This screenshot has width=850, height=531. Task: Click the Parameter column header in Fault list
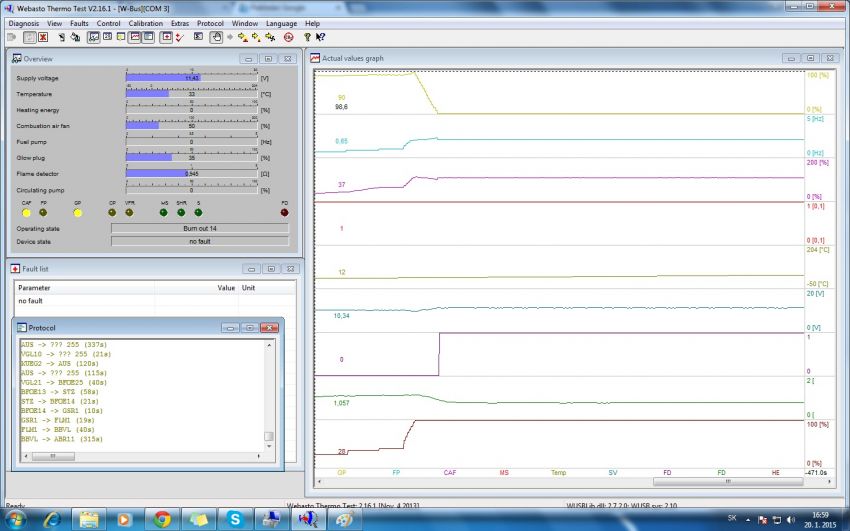[35, 288]
